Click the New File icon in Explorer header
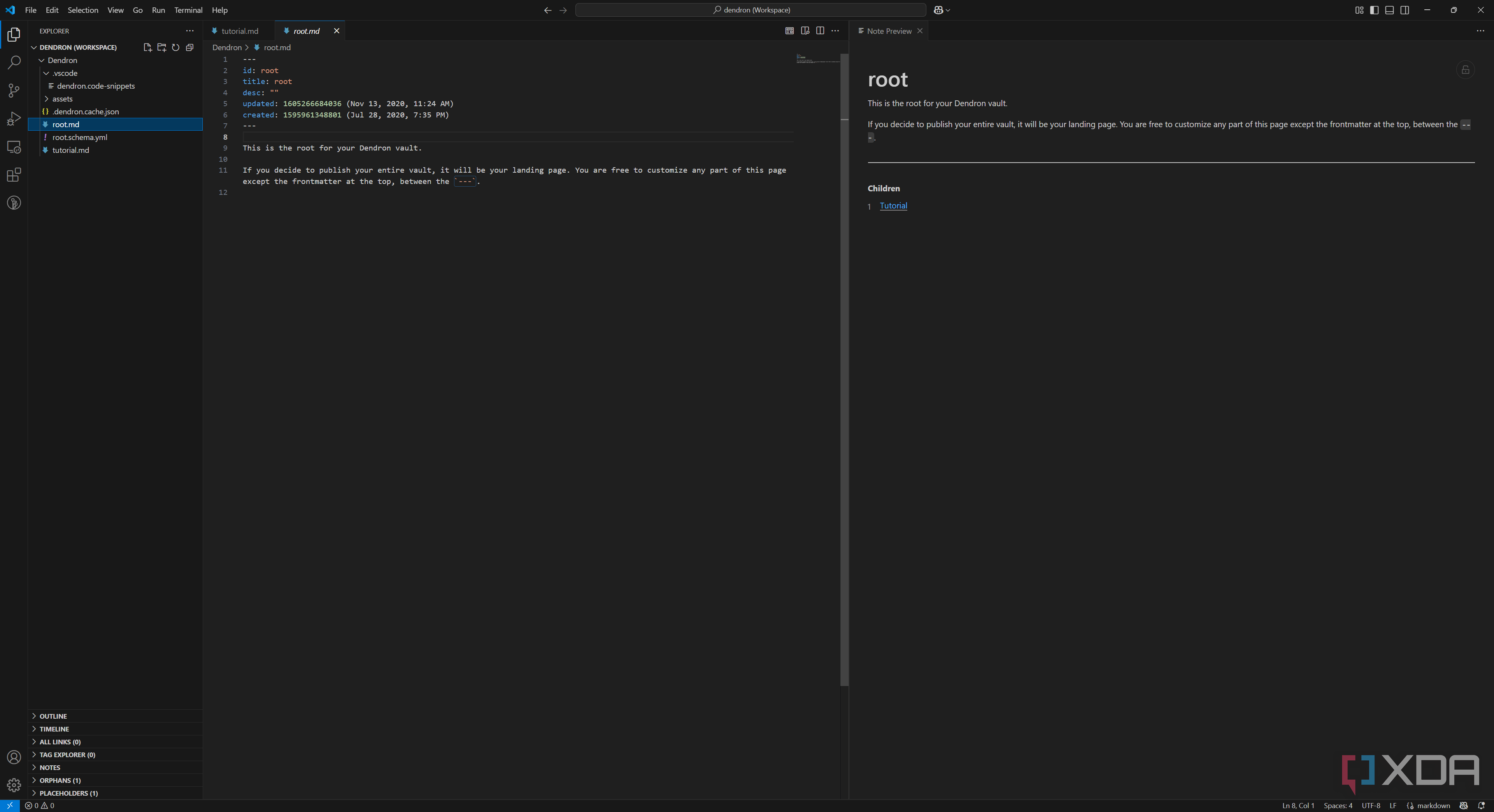The height and width of the screenshot is (812, 1494). click(x=147, y=47)
